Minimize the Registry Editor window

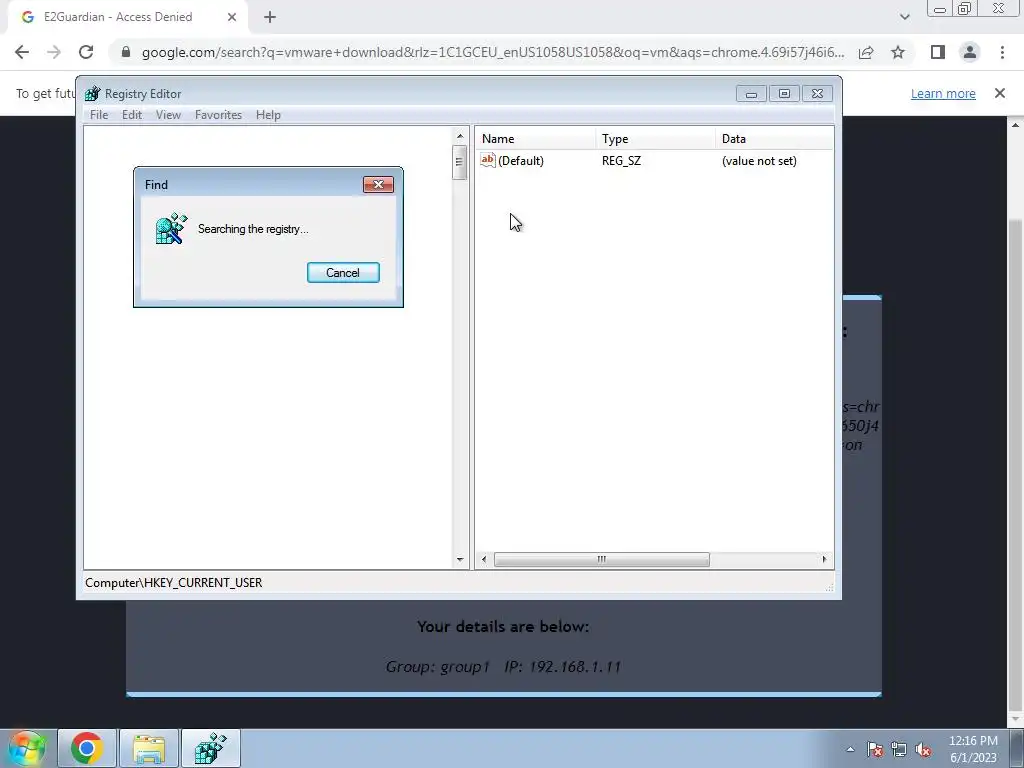point(751,93)
